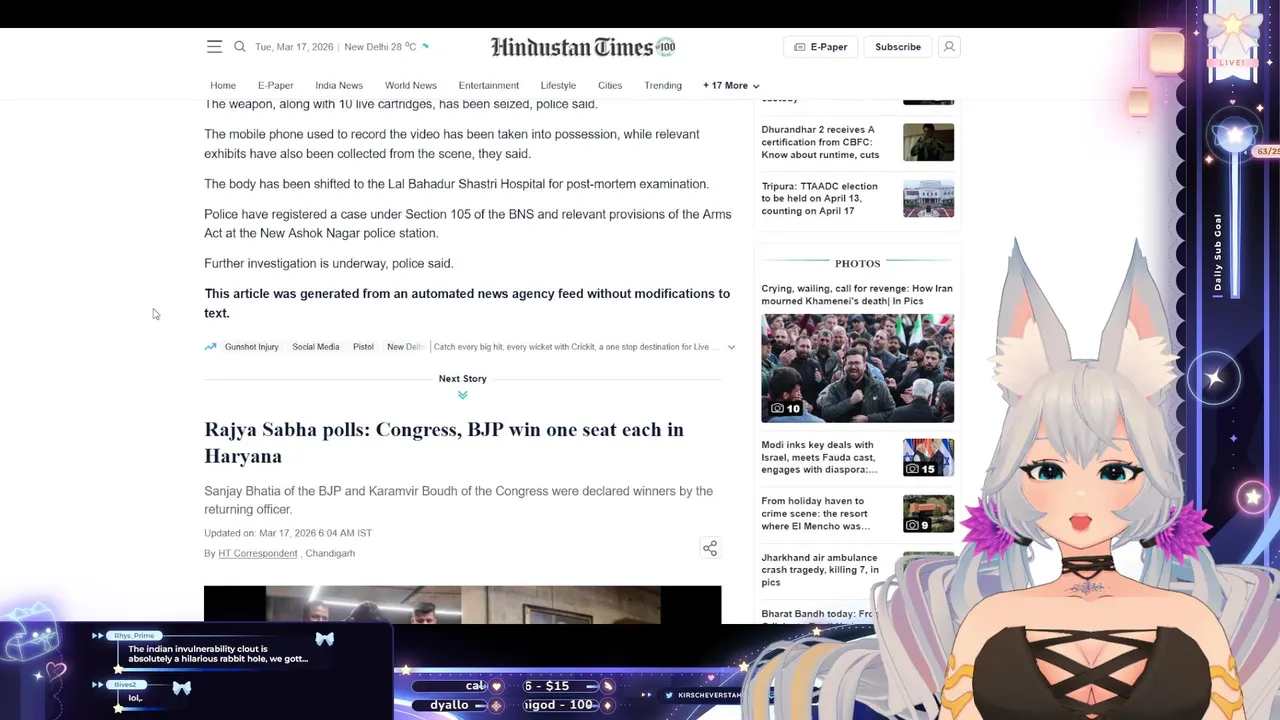Open Khamenei mourning photo story headline
The height and width of the screenshot is (720, 1280).
pos(857,295)
